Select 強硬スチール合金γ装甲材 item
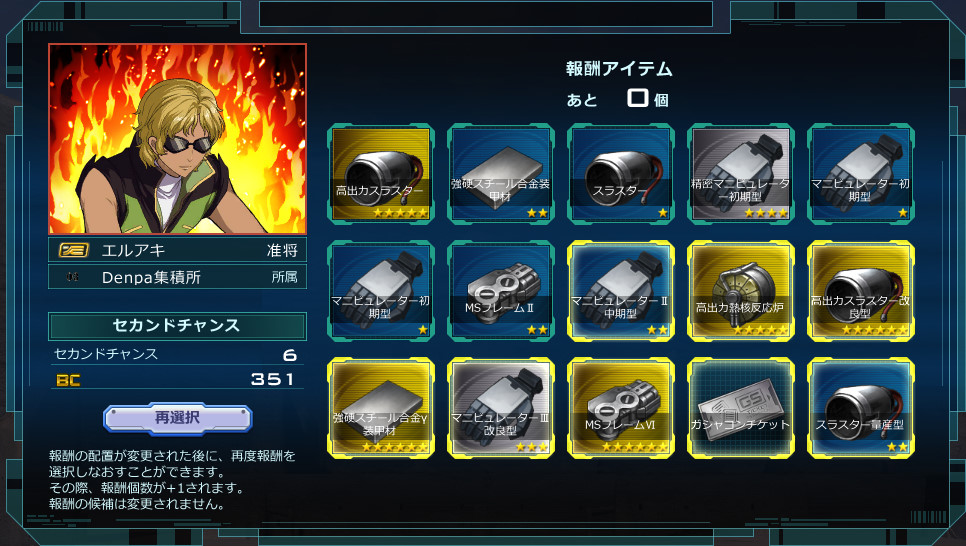 [381, 408]
